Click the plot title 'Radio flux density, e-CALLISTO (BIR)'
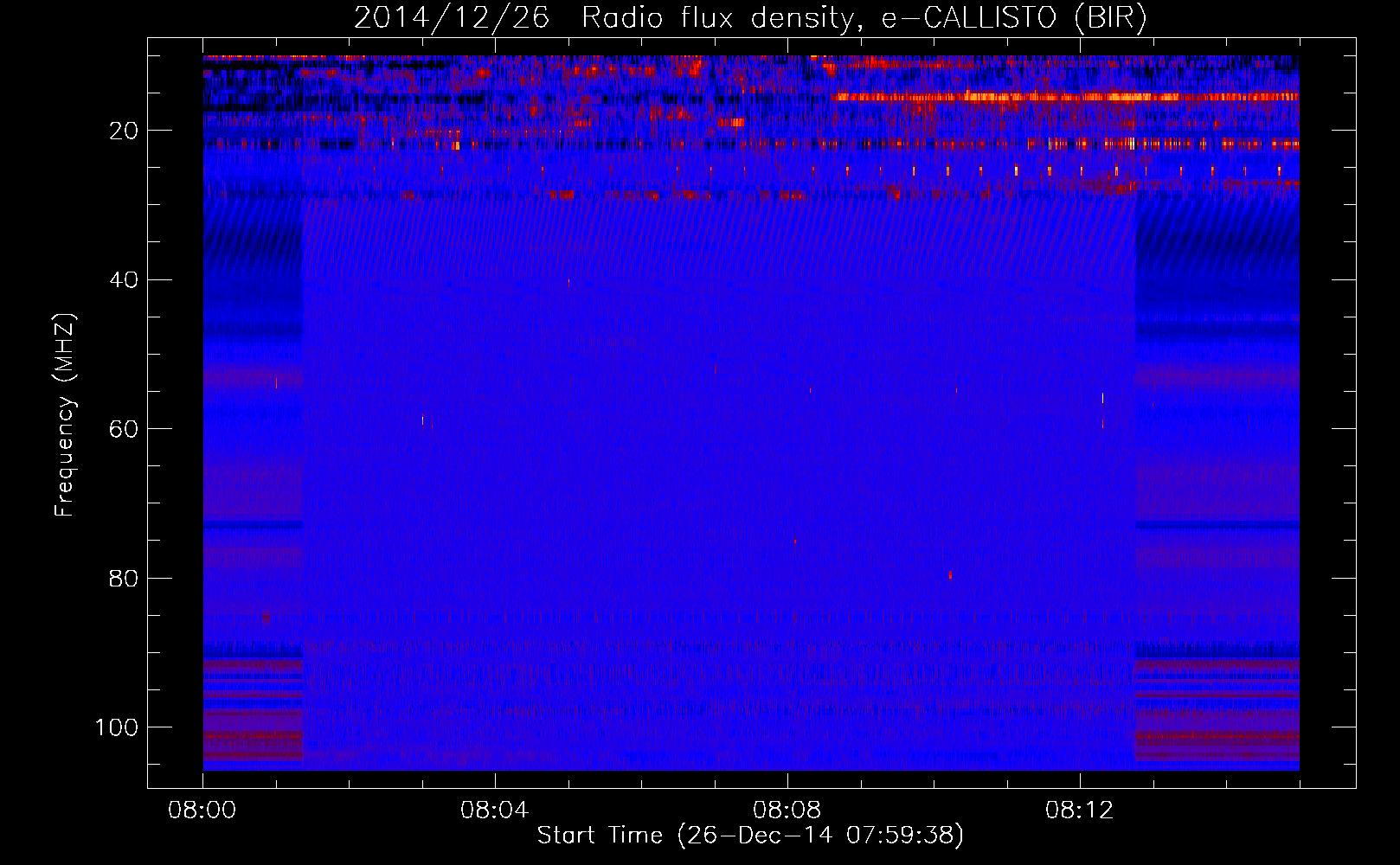Screen dimensions: 1400x865 tap(864, 19)
